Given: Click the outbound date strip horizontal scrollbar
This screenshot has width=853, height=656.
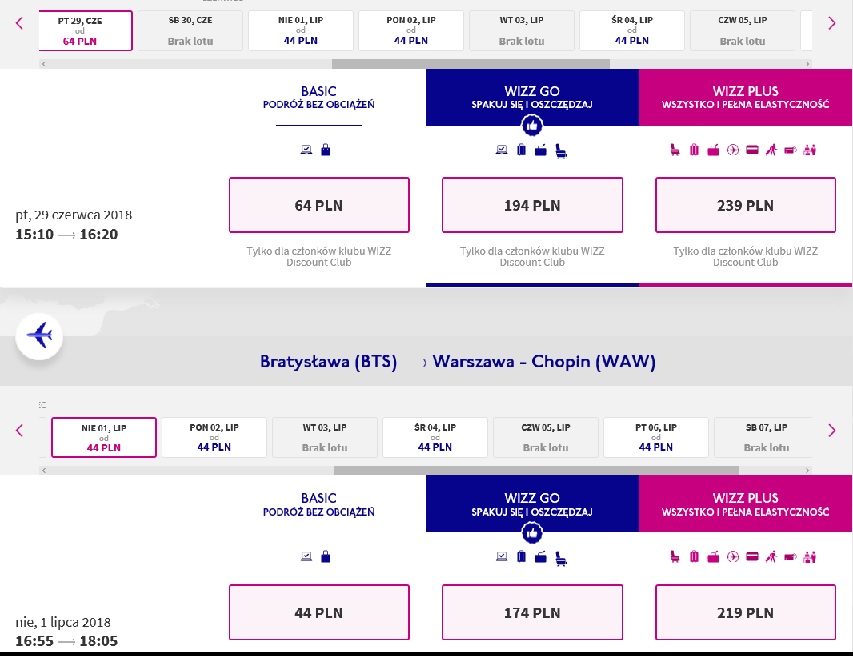Looking at the screenshot, I should (x=426, y=64).
